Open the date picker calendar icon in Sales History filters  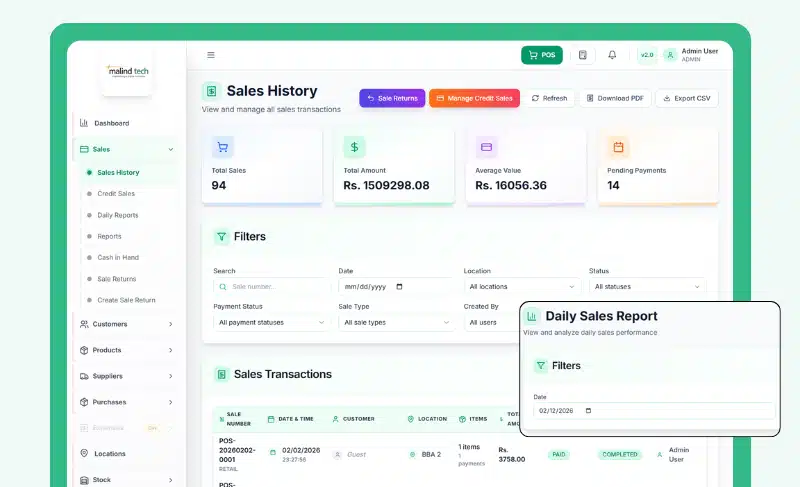coord(399,287)
